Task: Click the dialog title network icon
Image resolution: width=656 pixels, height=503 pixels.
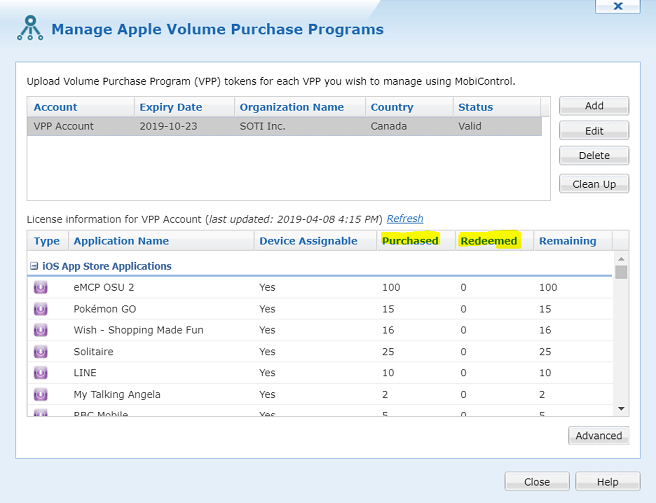Action: click(x=30, y=29)
